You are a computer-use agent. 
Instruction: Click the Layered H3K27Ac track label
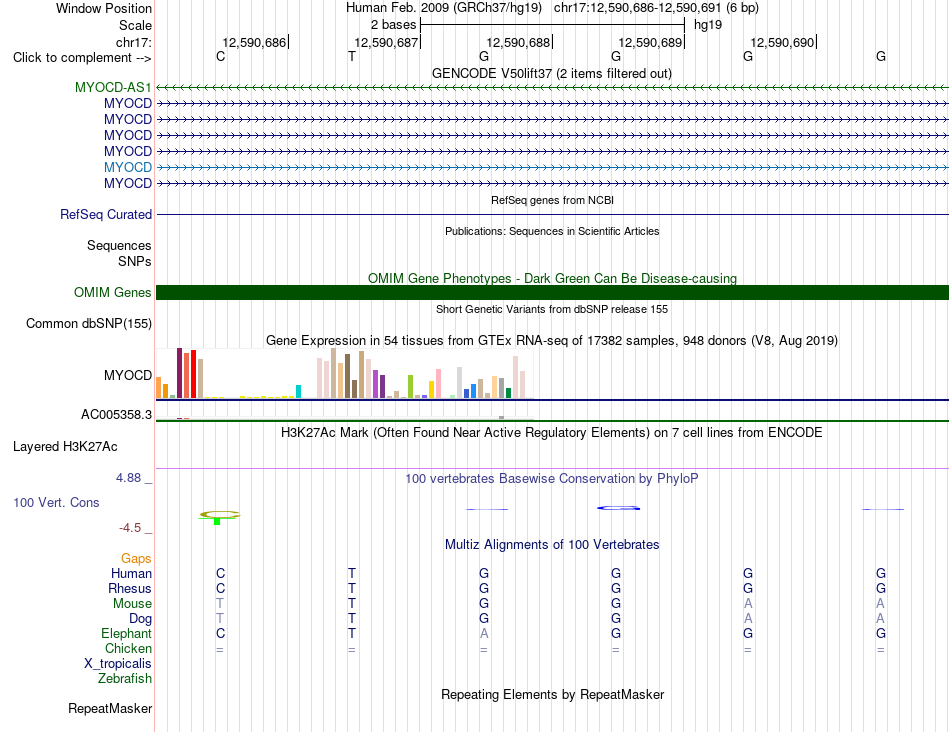tap(65, 447)
